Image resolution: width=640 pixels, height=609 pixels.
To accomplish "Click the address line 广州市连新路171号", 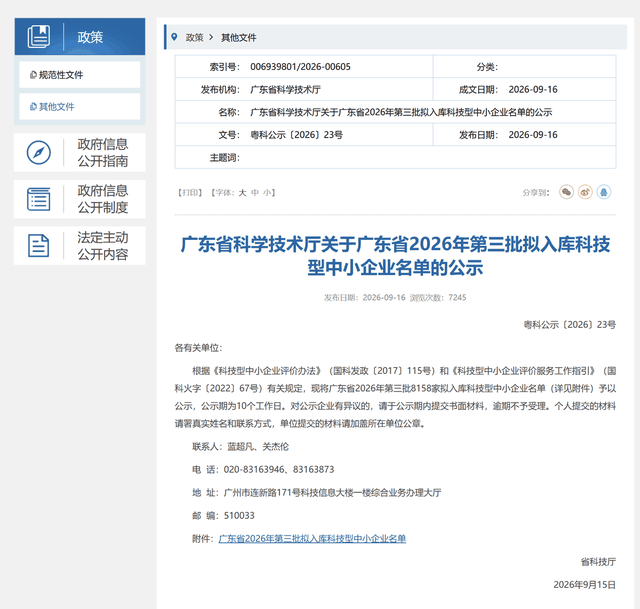I will click(x=317, y=493).
